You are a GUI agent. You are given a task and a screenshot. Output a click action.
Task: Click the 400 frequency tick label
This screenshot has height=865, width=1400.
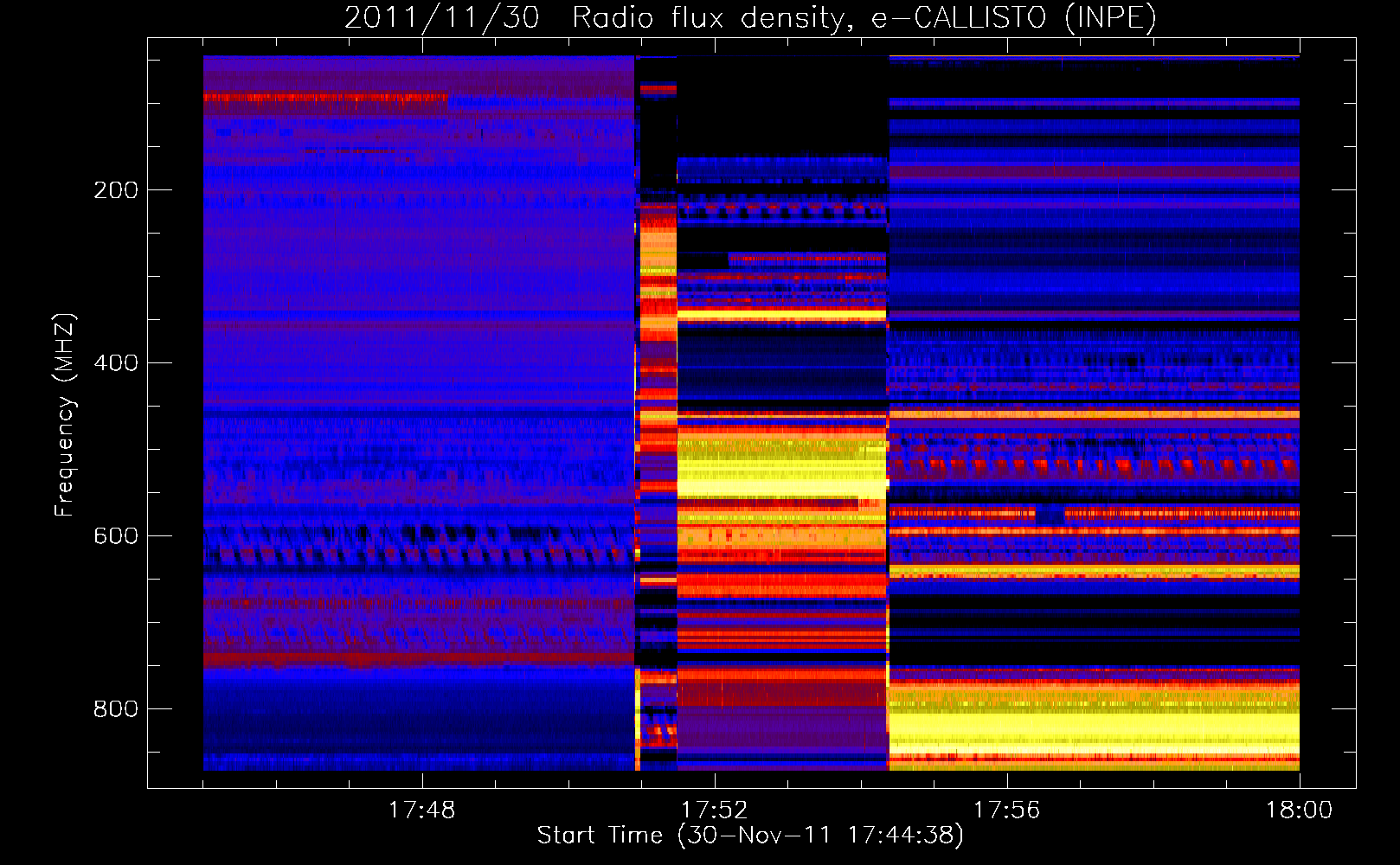[x=116, y=363]
